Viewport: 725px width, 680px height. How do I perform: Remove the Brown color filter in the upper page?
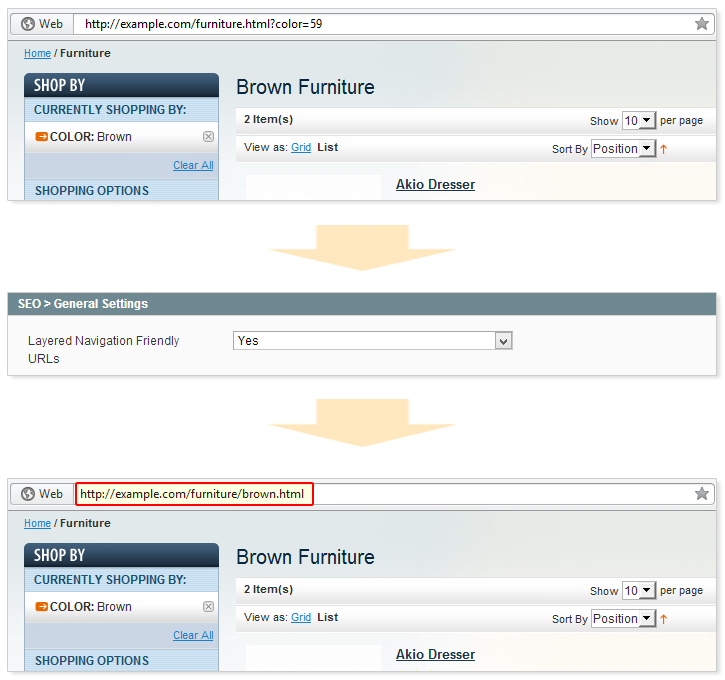pos(208,137)
